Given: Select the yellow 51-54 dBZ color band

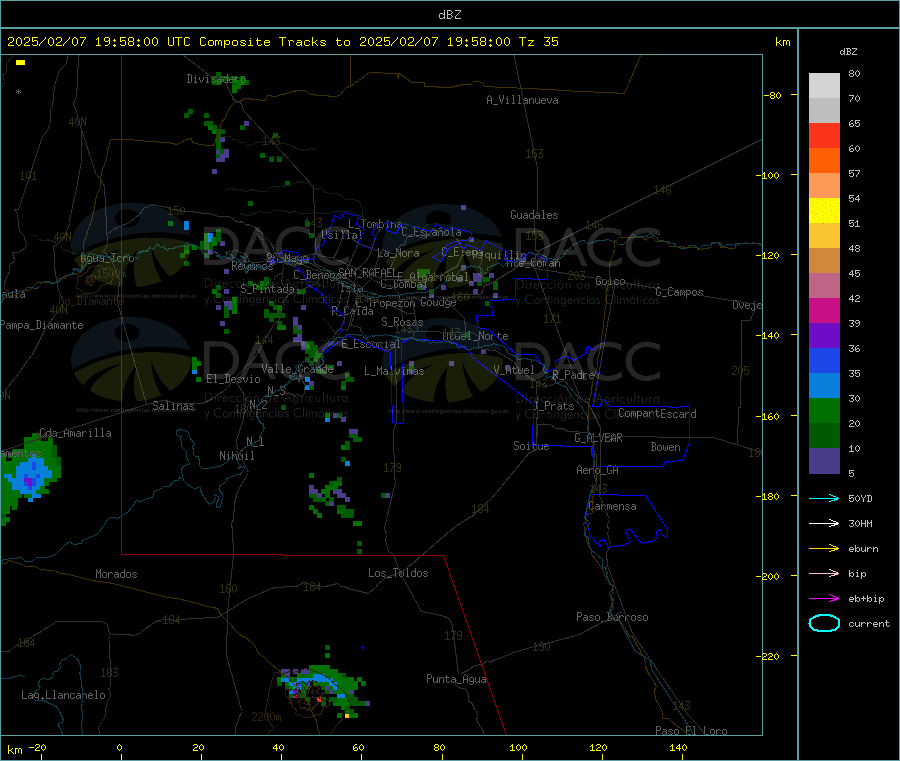Looking at the screenshot, I should coord(824,211).
